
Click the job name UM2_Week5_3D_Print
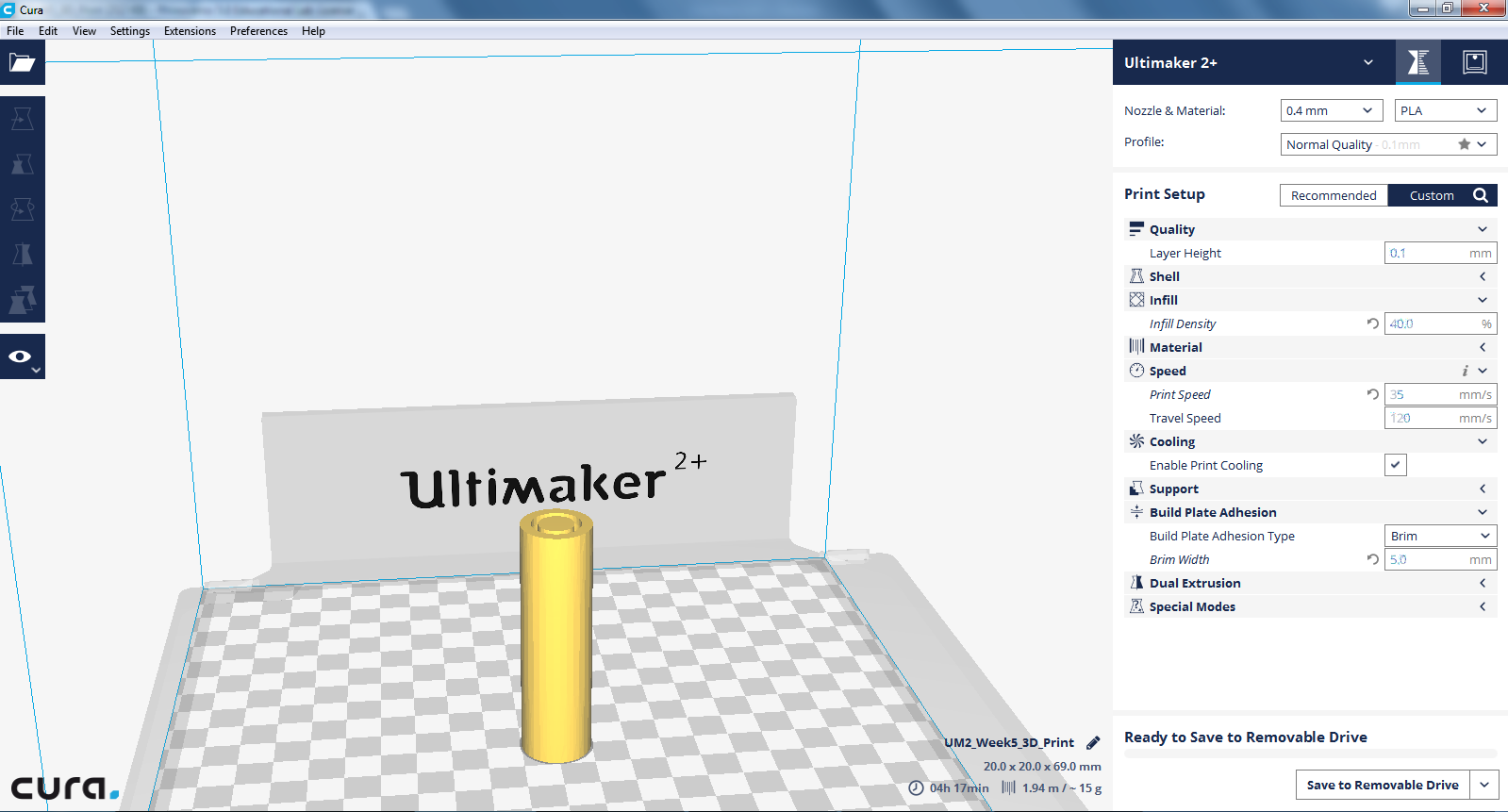[1009, 742]
